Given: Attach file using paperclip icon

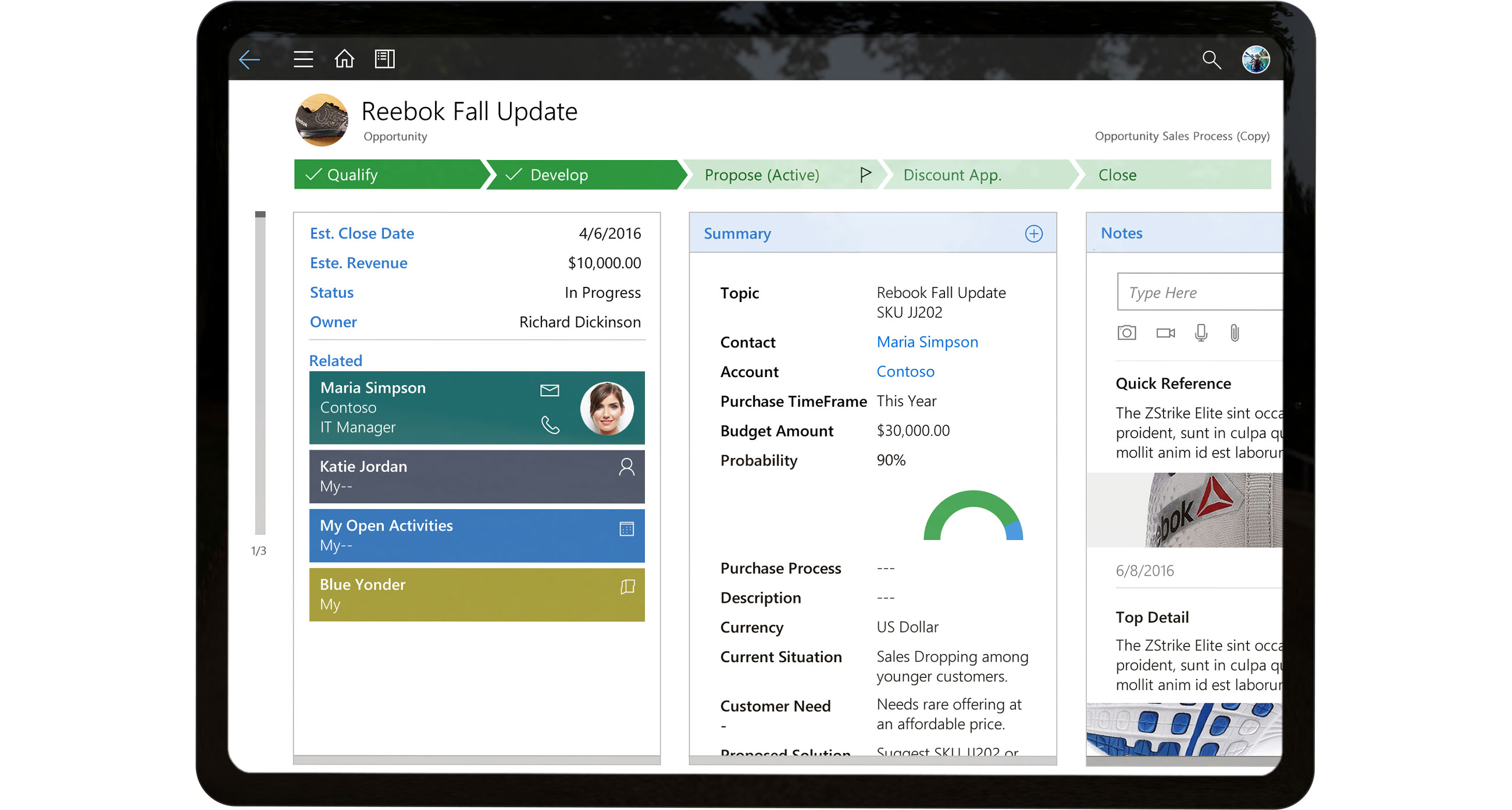Looking at the screenshot, I should click(1235, 333).
